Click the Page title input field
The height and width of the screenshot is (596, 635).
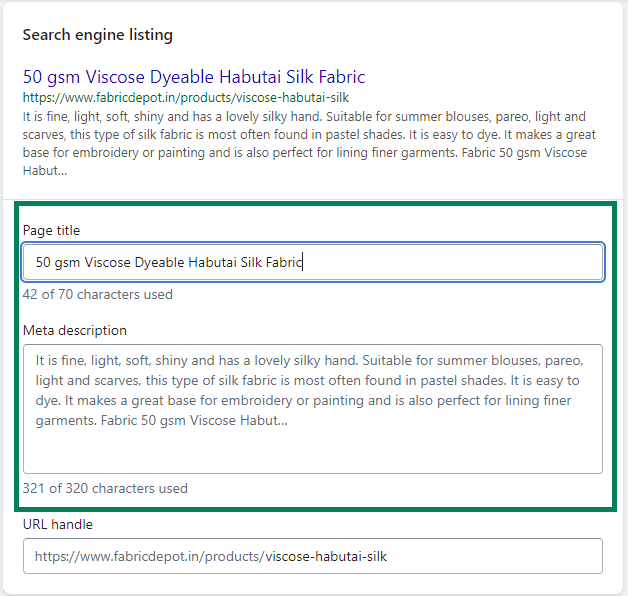[313, 262]
